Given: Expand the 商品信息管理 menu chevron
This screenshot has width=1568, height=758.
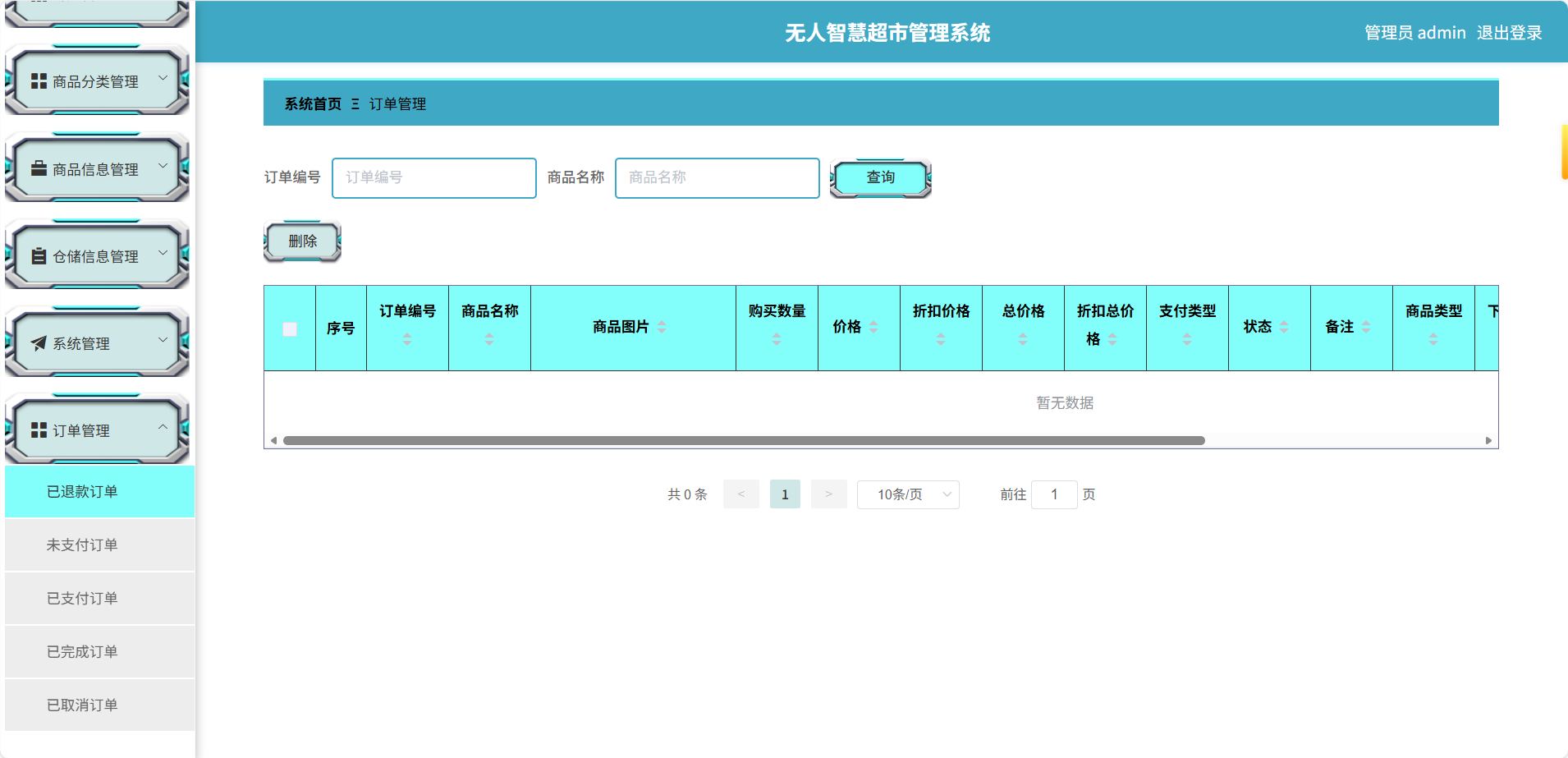Looking at the screenshot, I should click(x=163, y=165).
